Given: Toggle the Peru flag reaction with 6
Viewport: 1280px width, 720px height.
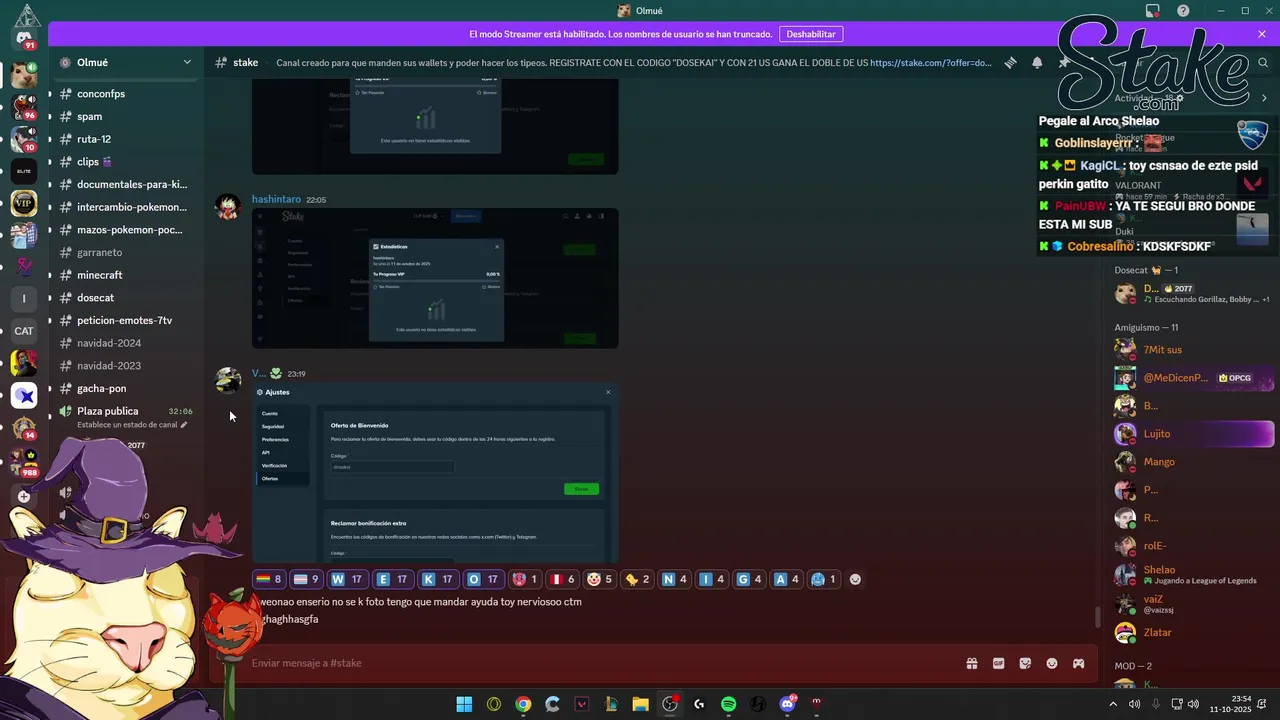Looking at the screenshot, I should (564, 579).
